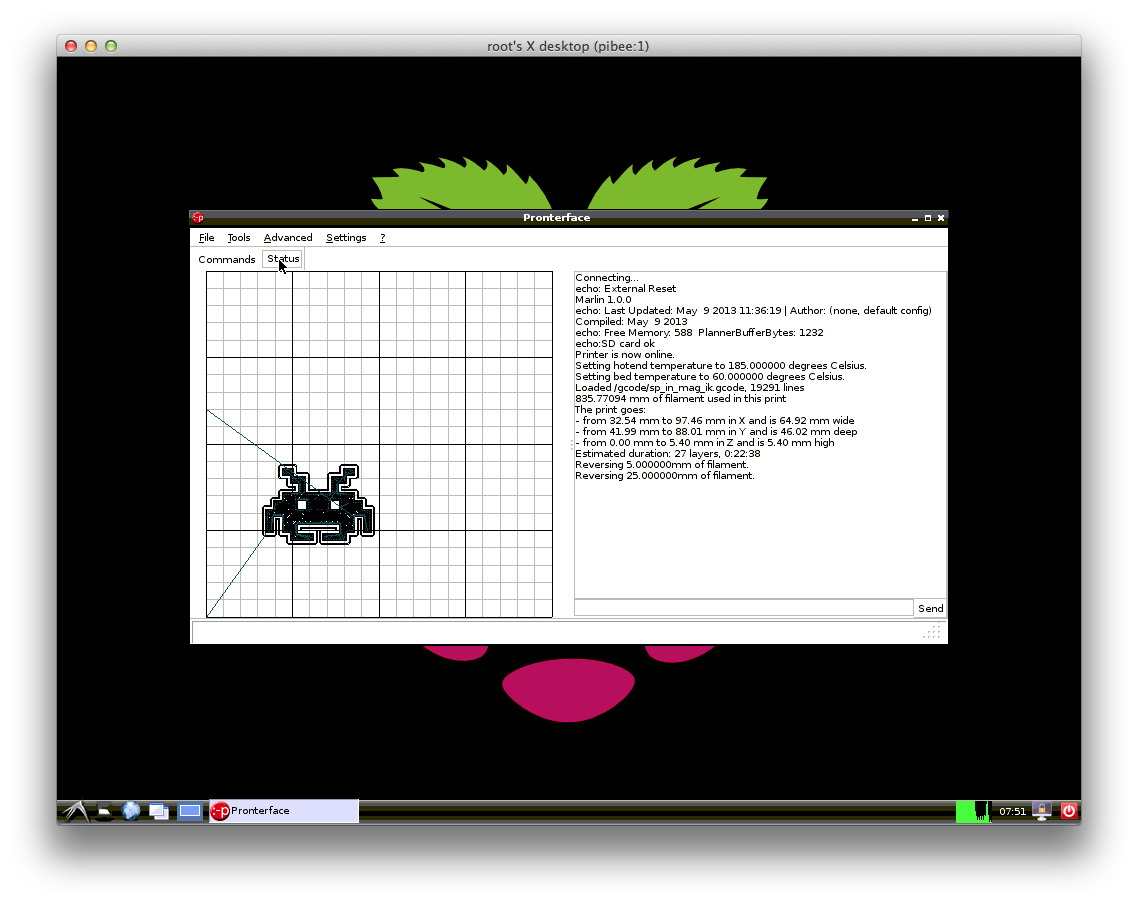Click the red close button of VNC window
1138x904 pixels.
pyautogui.click(x=71, y=46)
